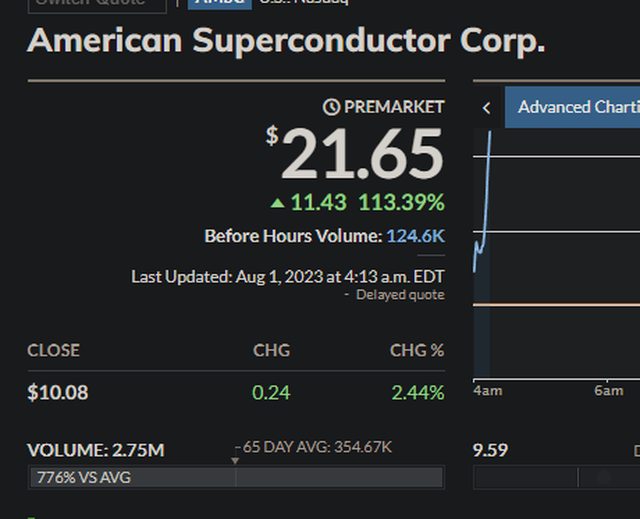The height and width of the screenshot is (519, 640).
Task: Click the 65 day average marker triangle
Action: (x=236, y=460)
